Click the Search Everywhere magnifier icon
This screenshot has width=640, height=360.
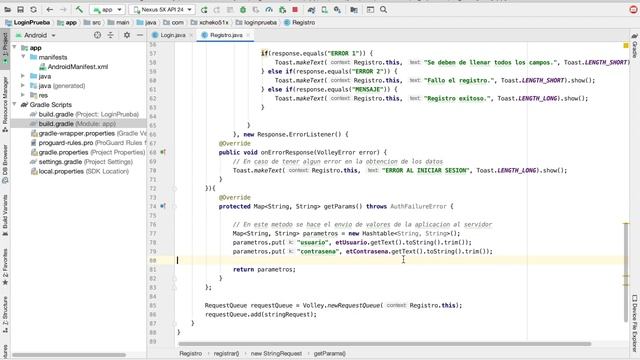coord(383,9)
